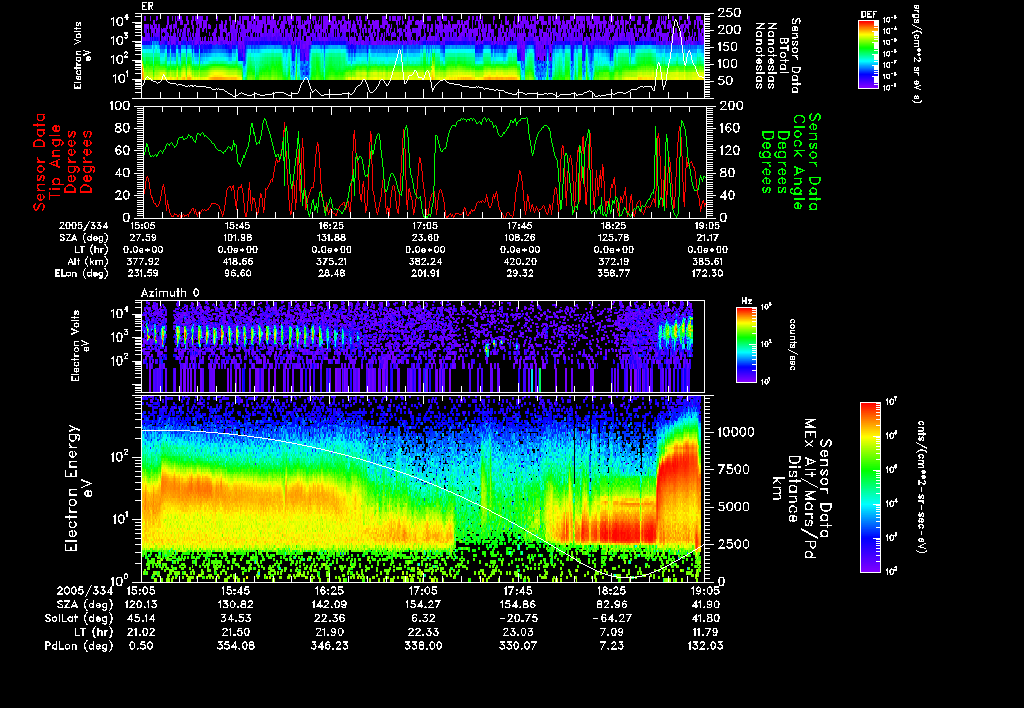The width and height of the screenshot is (1024, 708).
Task: Click the altitude value '377.92'
Action: click(143, 261)
